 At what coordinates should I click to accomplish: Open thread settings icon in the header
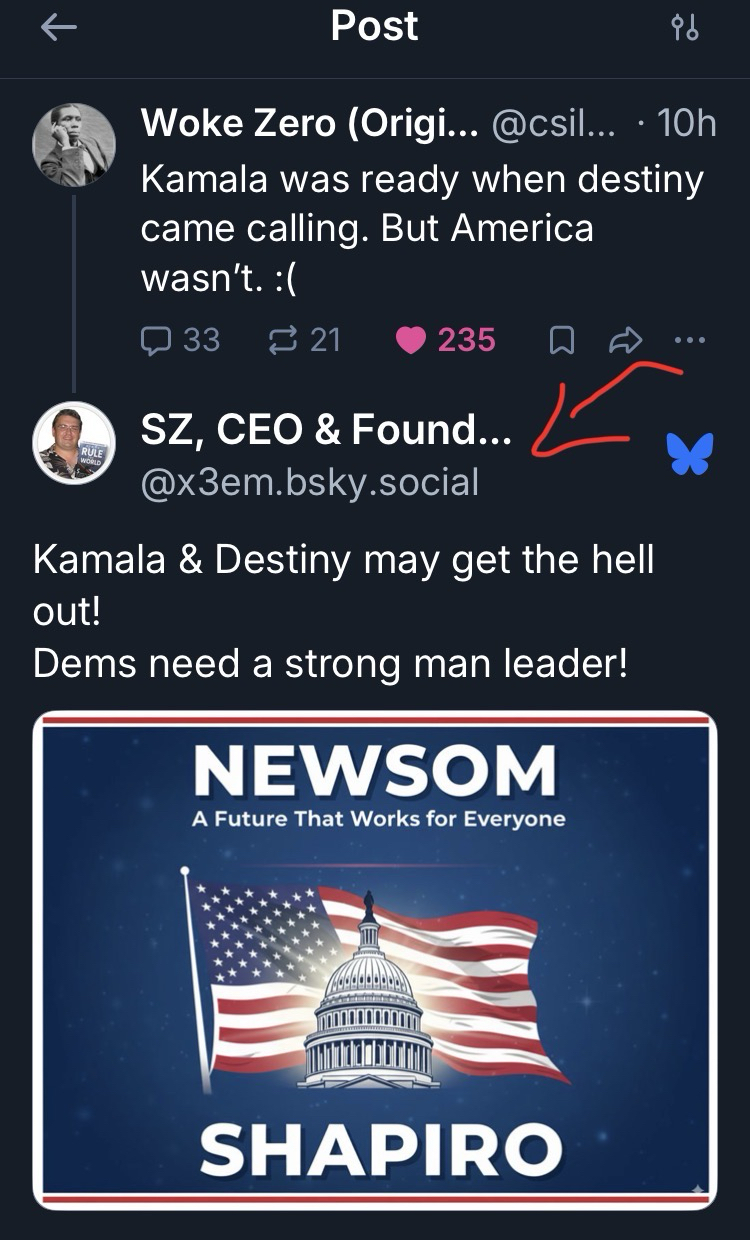click(x=685, y=28)
